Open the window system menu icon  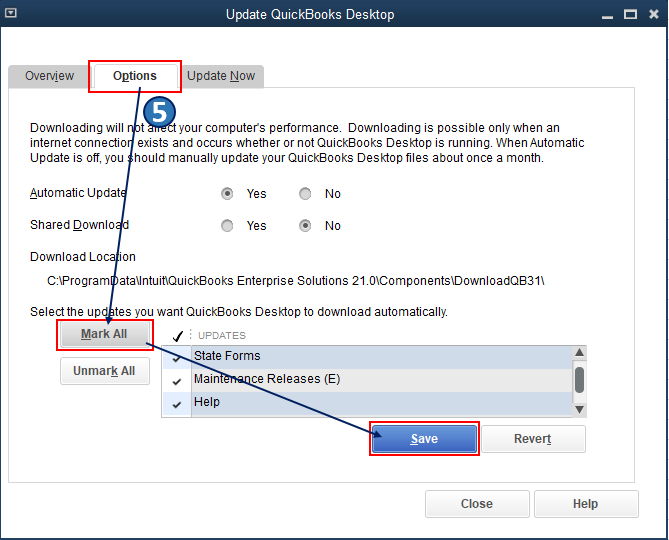(x=11, y=13)
